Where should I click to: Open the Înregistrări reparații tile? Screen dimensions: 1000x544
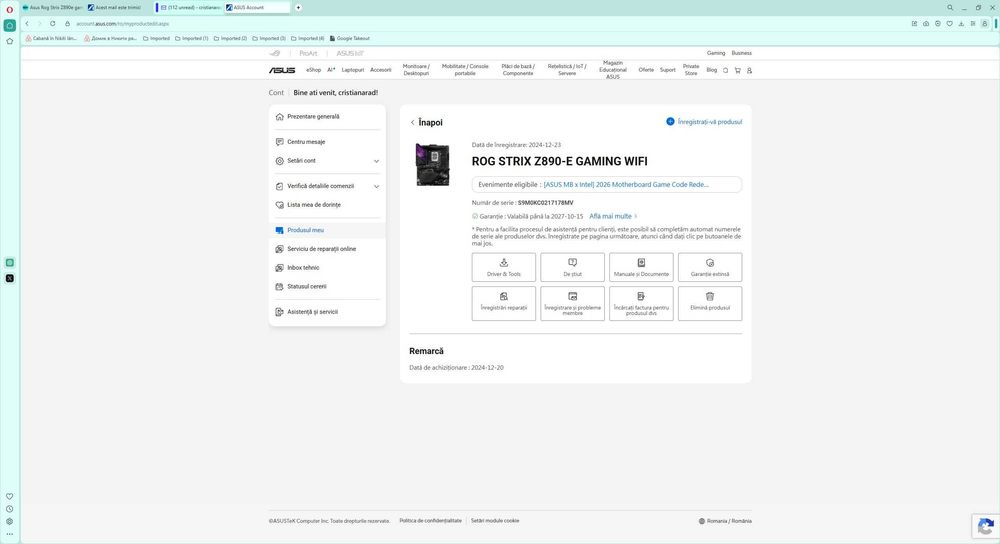[x=503, y=303]
